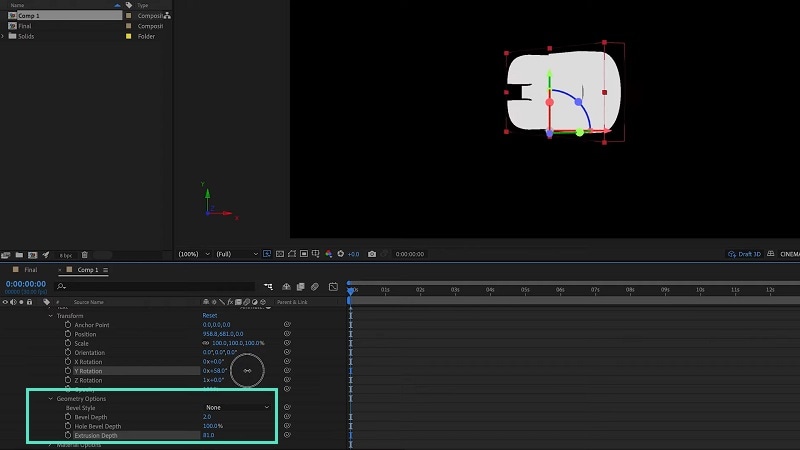Screen dimensions: 800x450
Task: Open the Bevel Style None dropdown
Action: pos(237,407)
